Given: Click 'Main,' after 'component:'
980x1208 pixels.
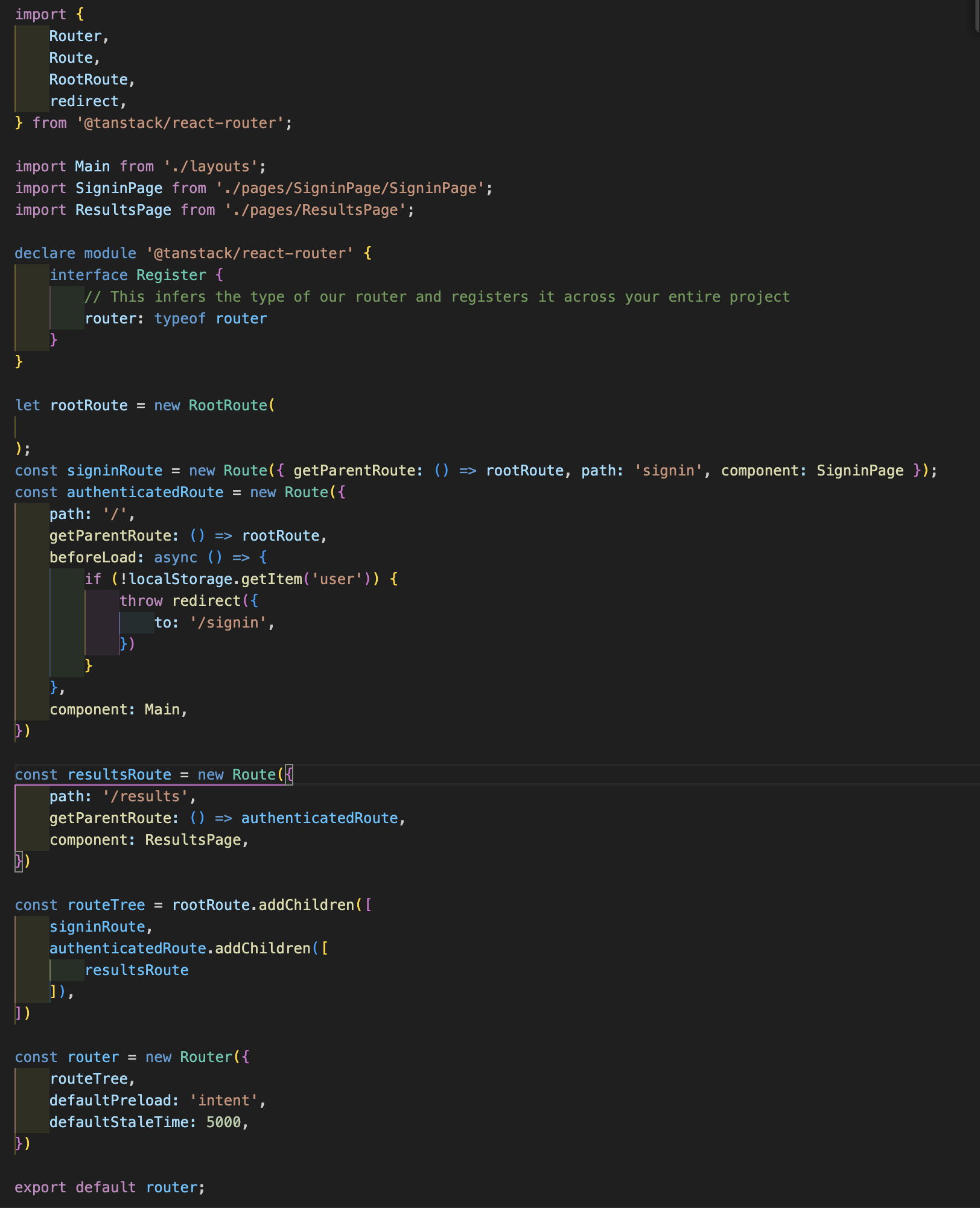Looking at the screenshot, I should coord(166,710).
